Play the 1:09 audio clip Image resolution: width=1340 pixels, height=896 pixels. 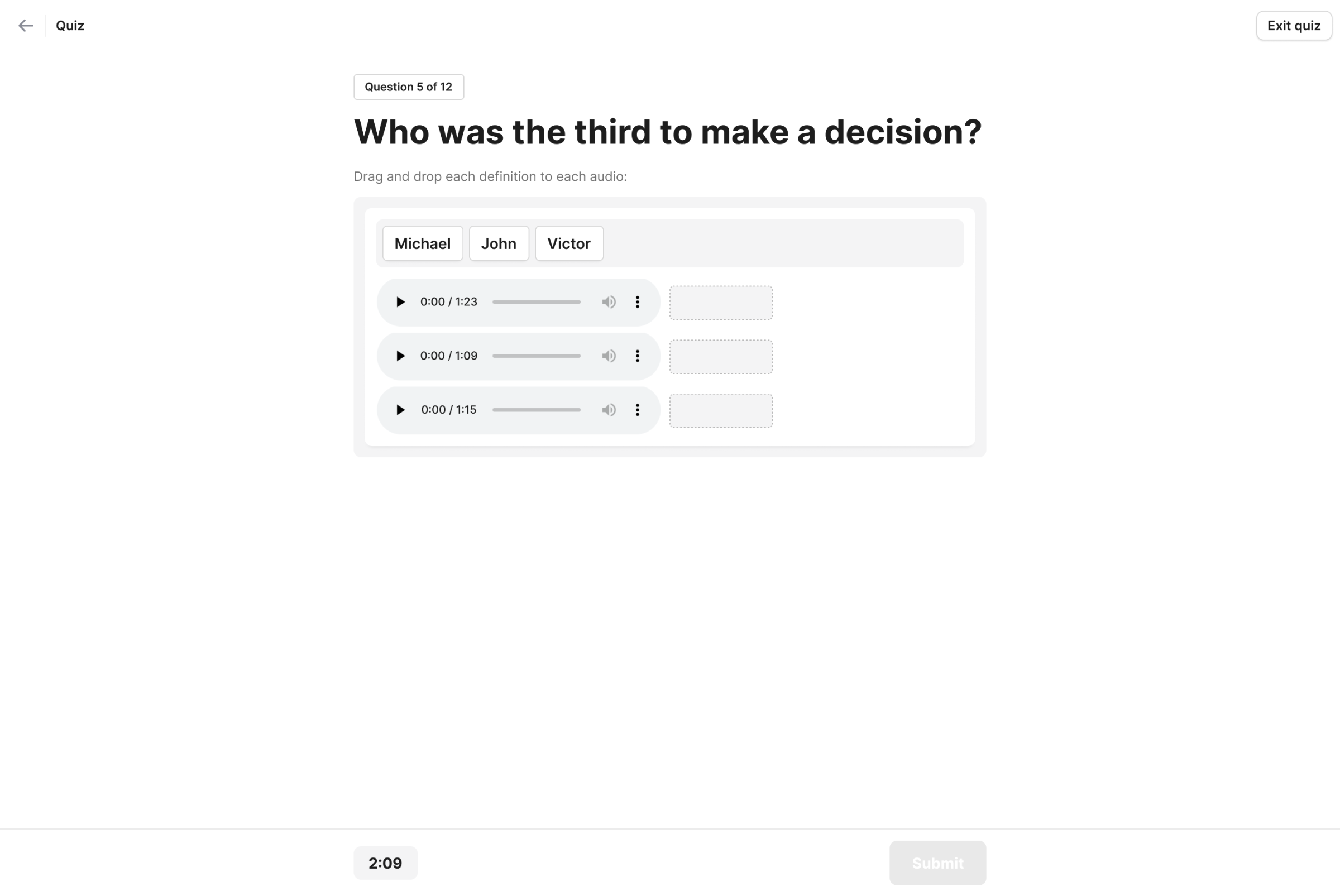pyautogui.click(x=400, y=356)
